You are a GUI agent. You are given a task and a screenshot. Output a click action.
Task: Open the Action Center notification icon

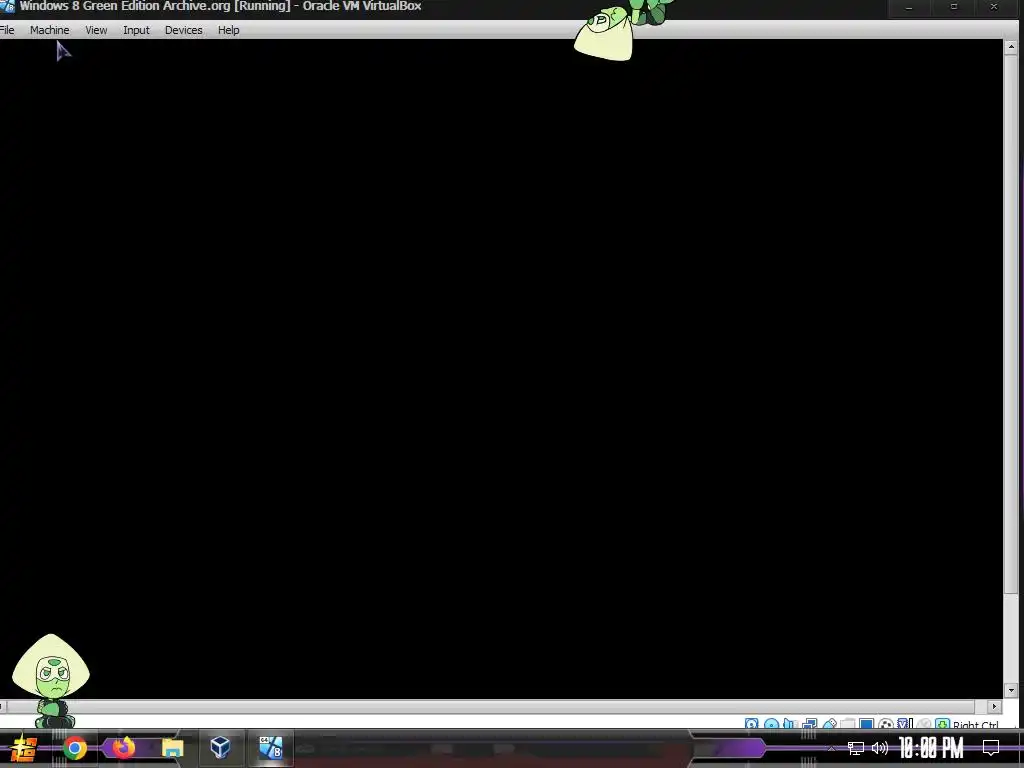pyautogui.click(x=991, y=748)
